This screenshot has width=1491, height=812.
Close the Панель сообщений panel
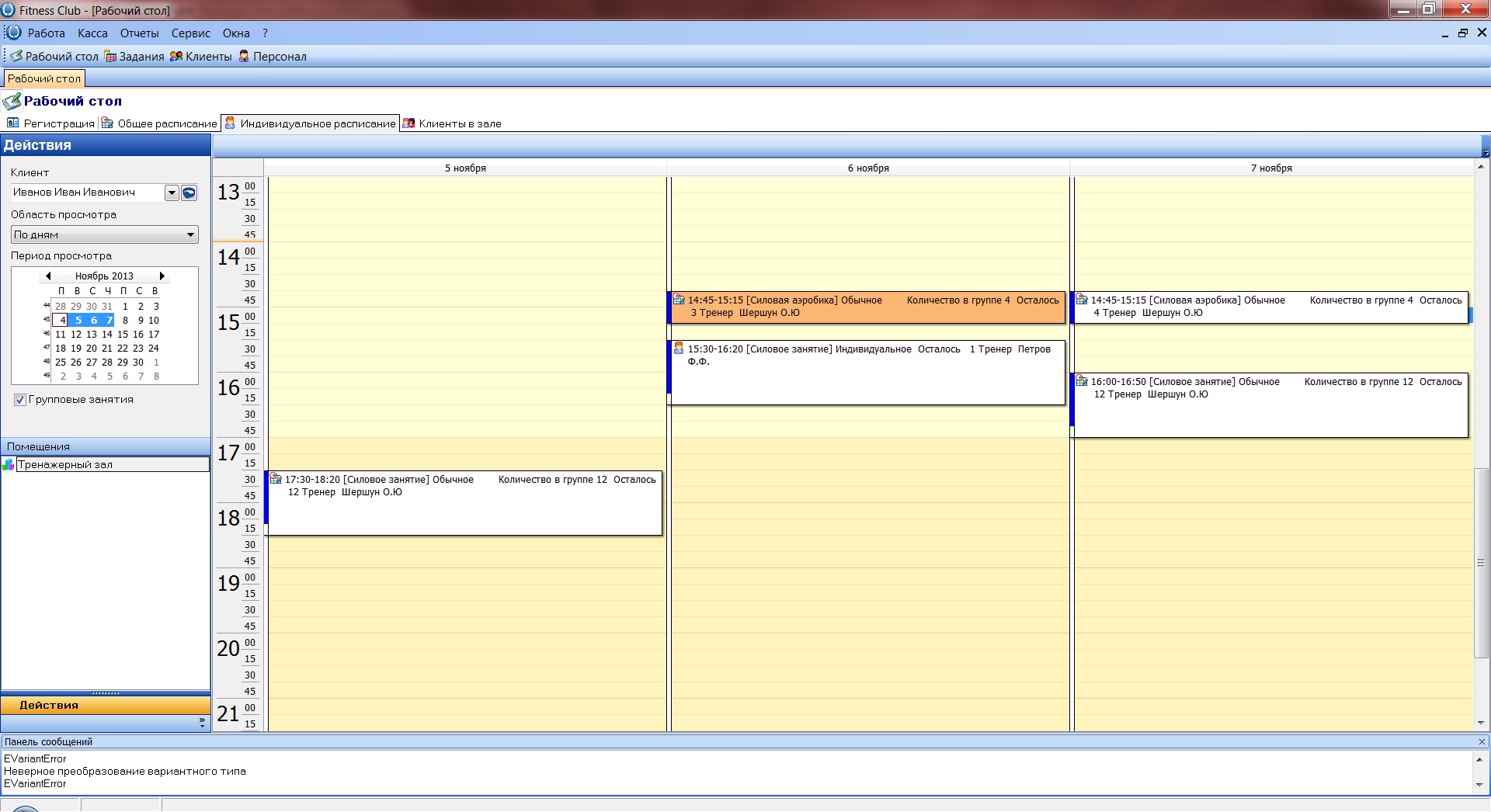[x=1481, y=741]
